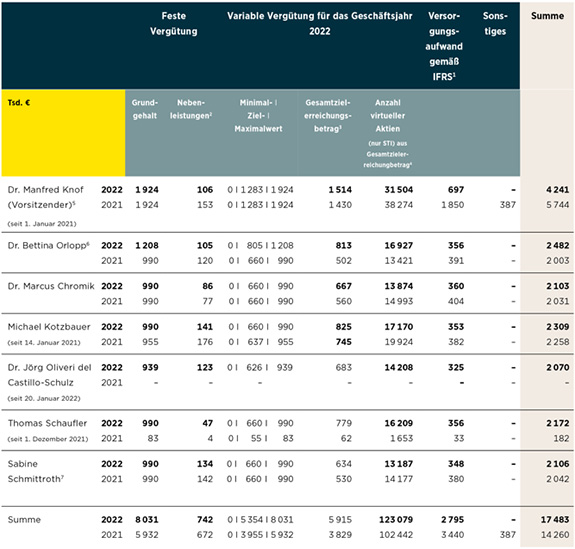This screenshot has height=549, width=575.
Task: Click '0 | 55 | 83' target range
Action: pyautogui.click(x=260, y=438)
